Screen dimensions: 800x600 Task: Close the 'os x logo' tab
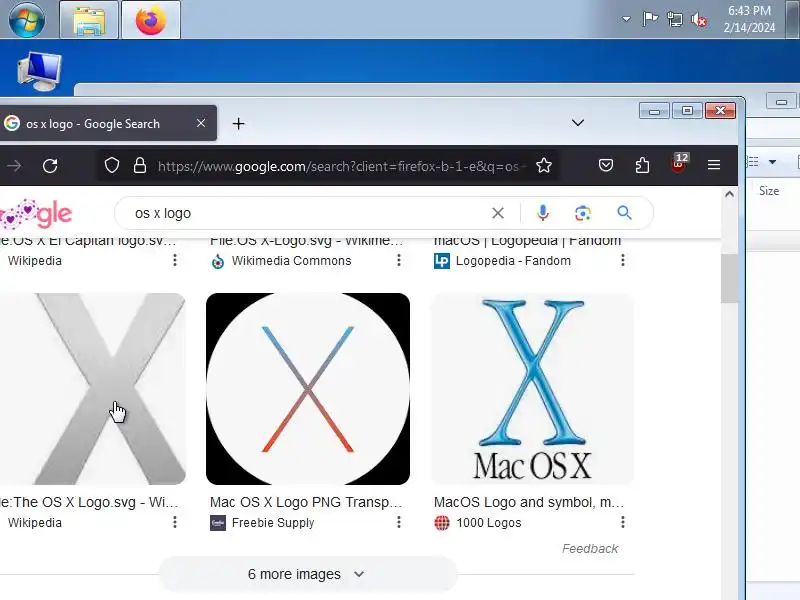201,123
